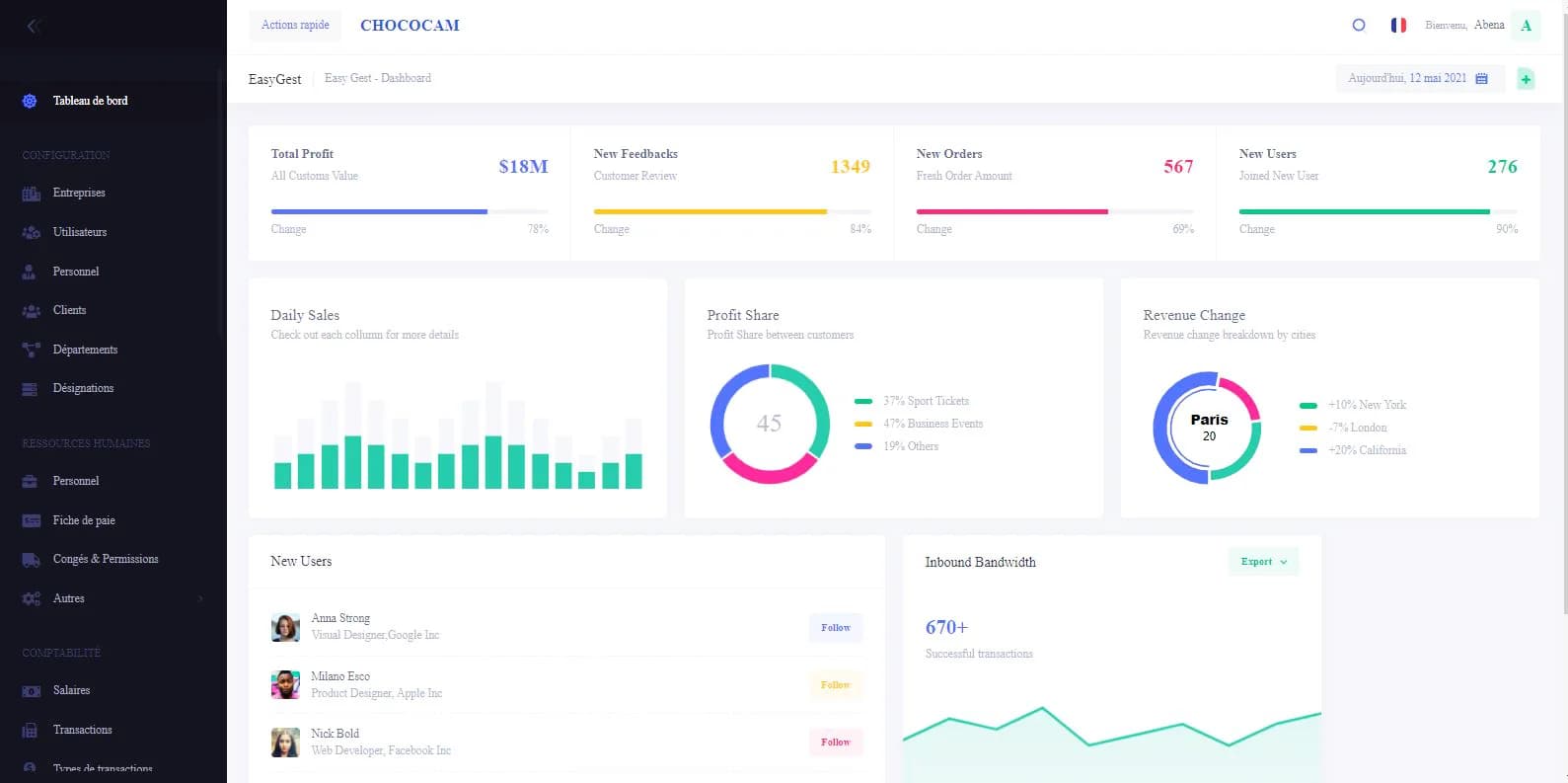Click the Total Profit blue progress bar

click(379, 211)
